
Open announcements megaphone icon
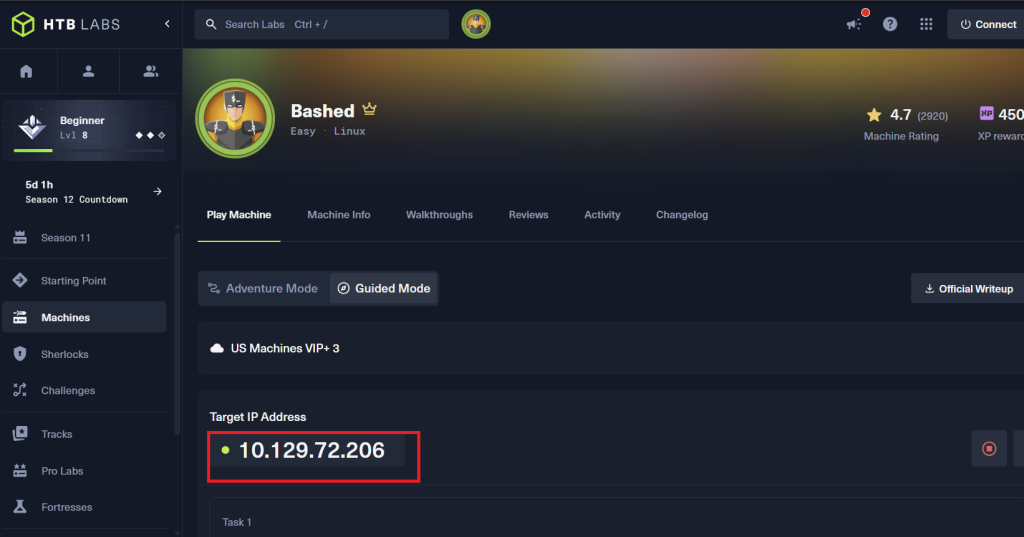(x=854, y=24)
